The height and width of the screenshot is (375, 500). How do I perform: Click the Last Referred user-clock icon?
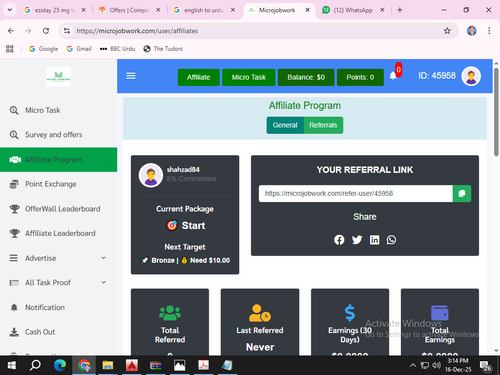pyautogui.click(x=260, y=313)
